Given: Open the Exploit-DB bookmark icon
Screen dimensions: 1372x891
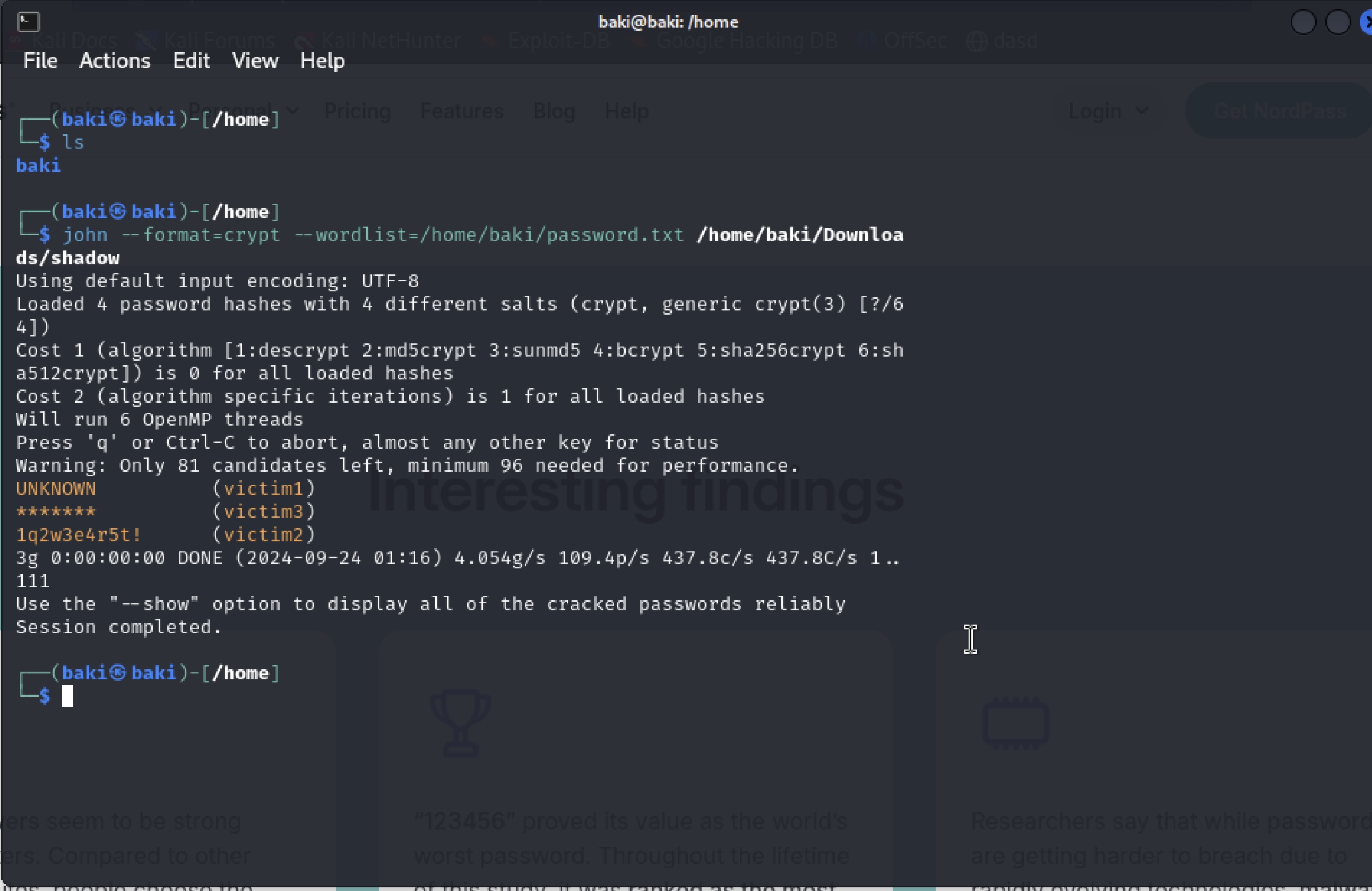Looking at the screenshot, I should [489, 39].
